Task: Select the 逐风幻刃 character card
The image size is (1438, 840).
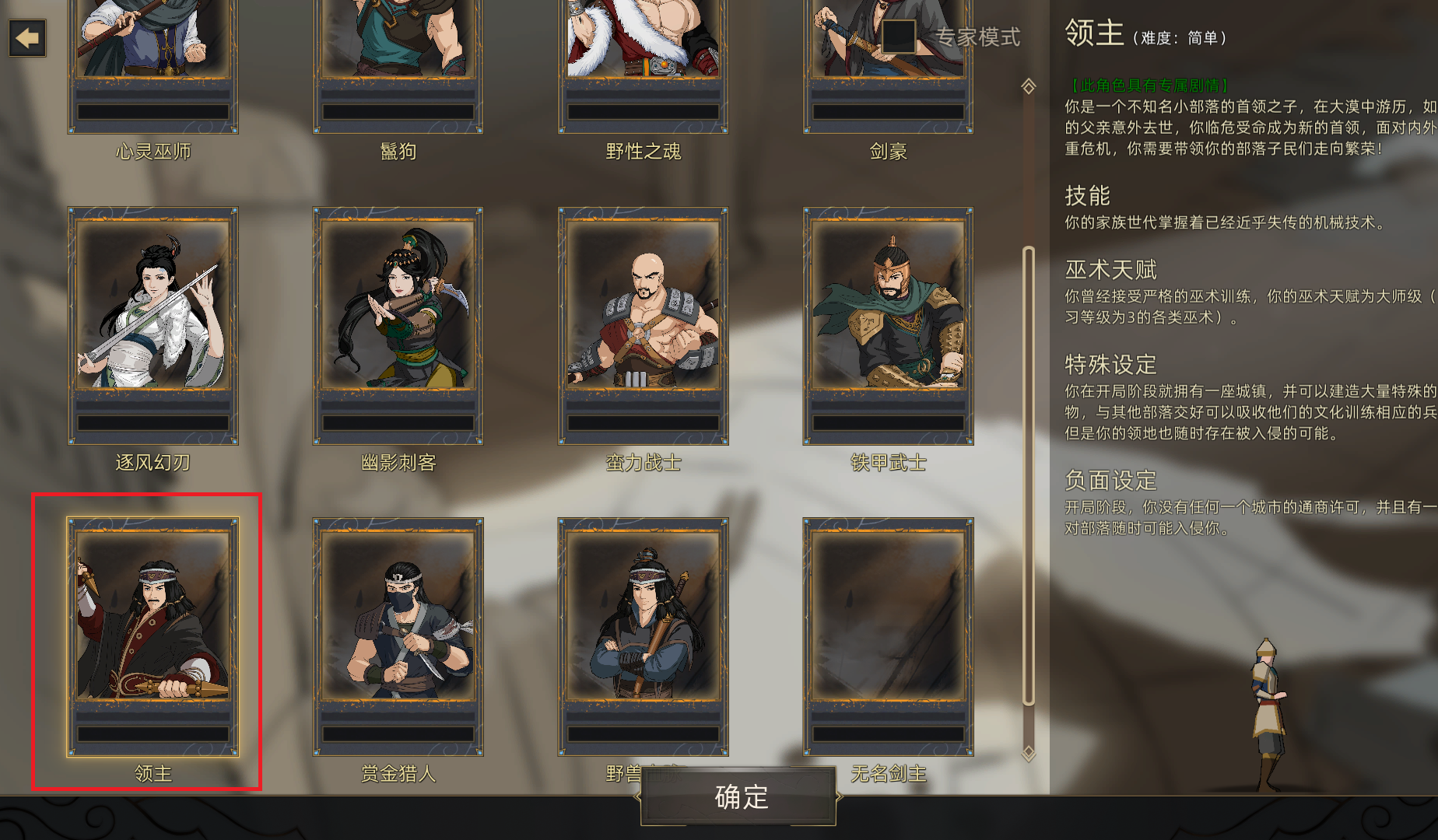Action: [153, 326]
